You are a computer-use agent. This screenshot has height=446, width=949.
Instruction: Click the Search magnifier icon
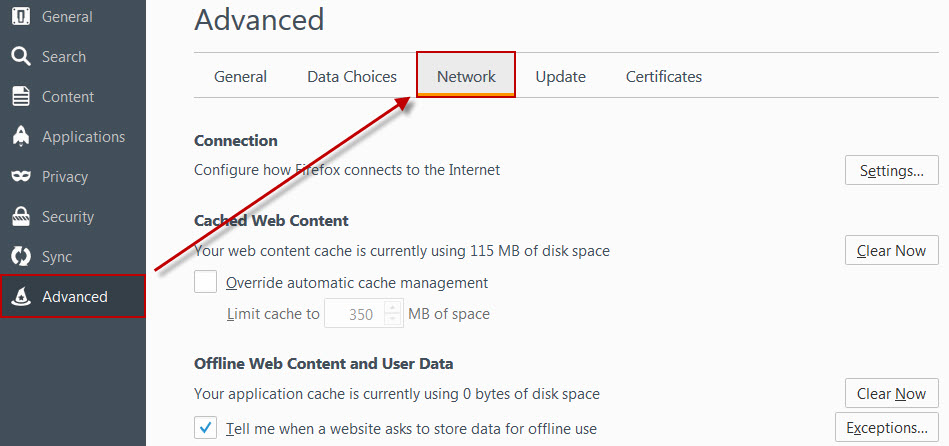[x=20, y=57]
